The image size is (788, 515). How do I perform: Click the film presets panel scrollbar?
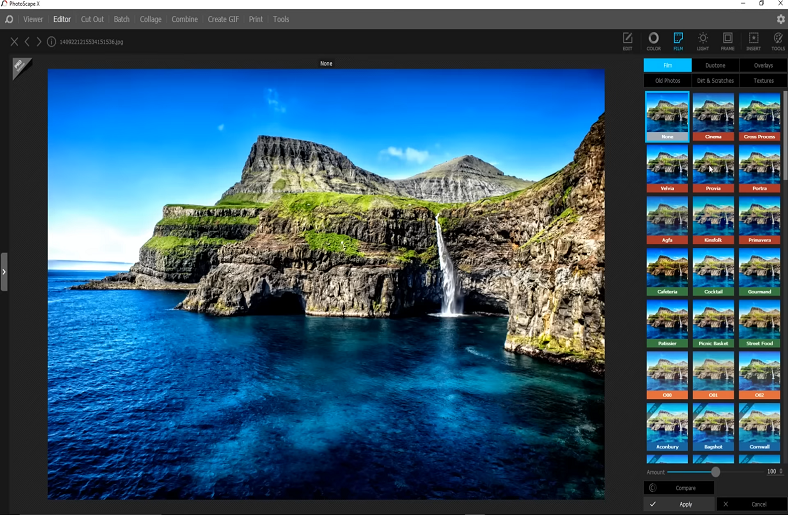(x=784, y=136)
